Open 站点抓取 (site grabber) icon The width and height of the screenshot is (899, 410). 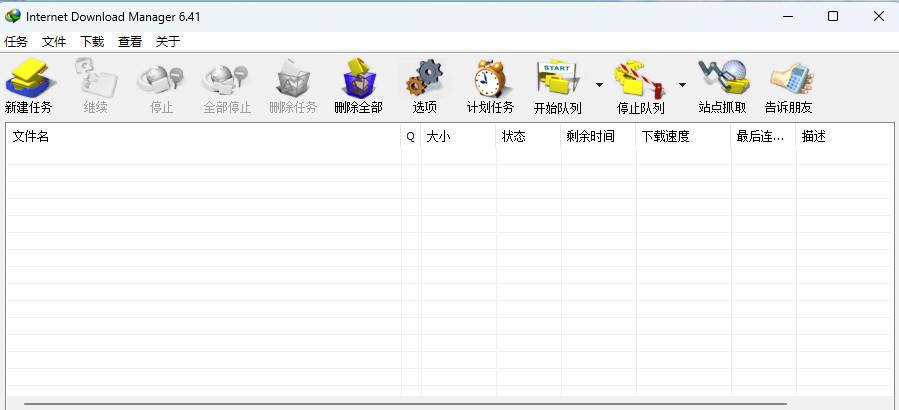tap(723, 79)
